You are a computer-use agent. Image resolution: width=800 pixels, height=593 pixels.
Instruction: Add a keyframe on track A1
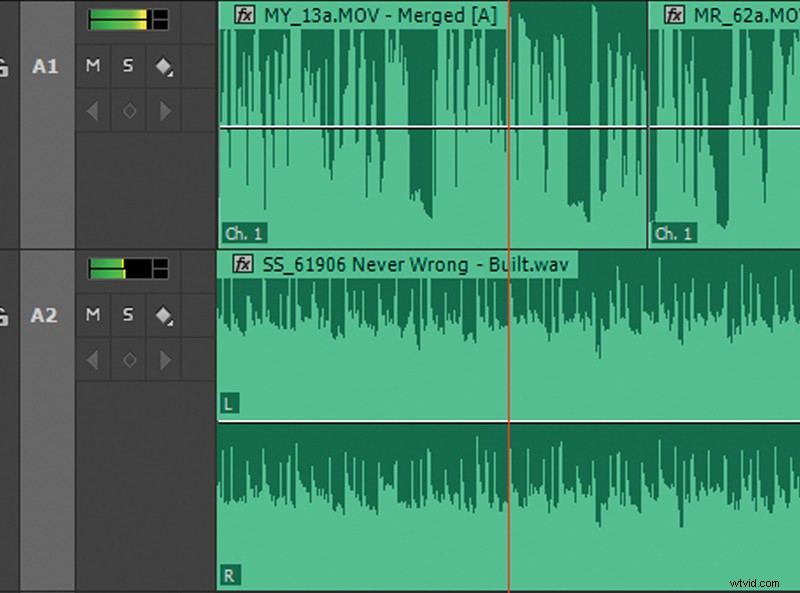(127, 111)
